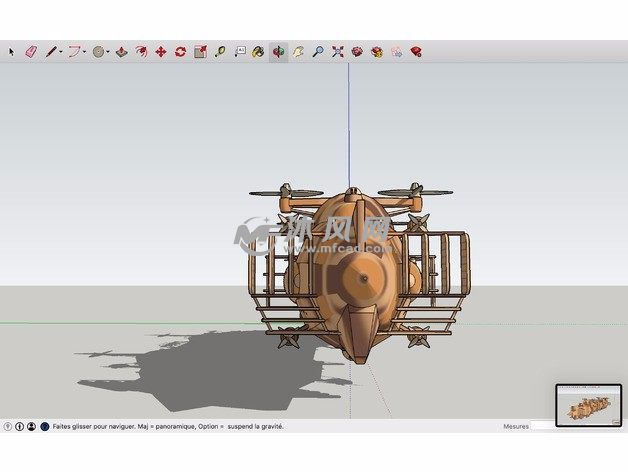Select the Zoom magnifier tool
628x472 pixels.
[x=318, y=51]
